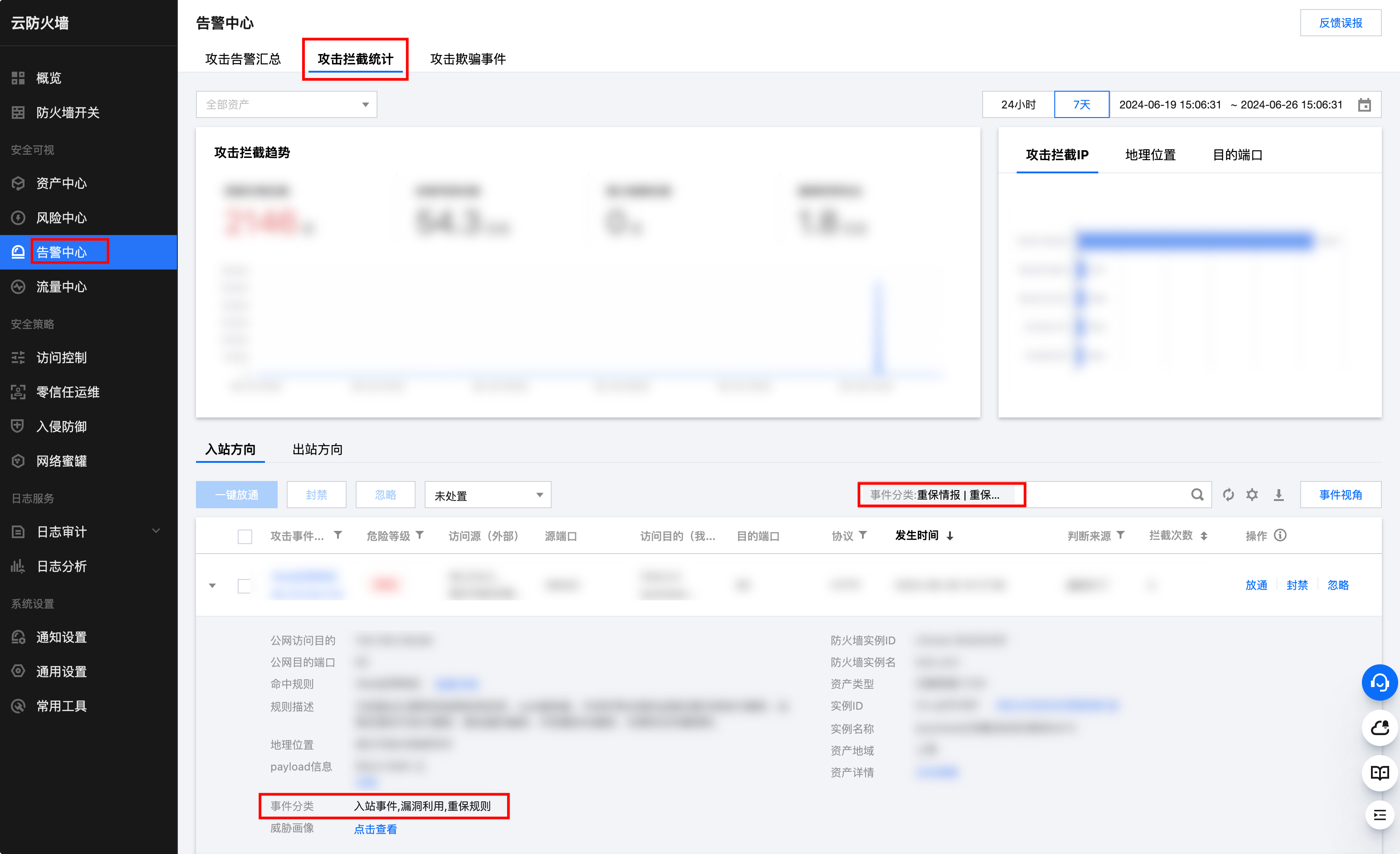Filter by 判断来源 column

pyautogui.click(x=1121, y=535)
